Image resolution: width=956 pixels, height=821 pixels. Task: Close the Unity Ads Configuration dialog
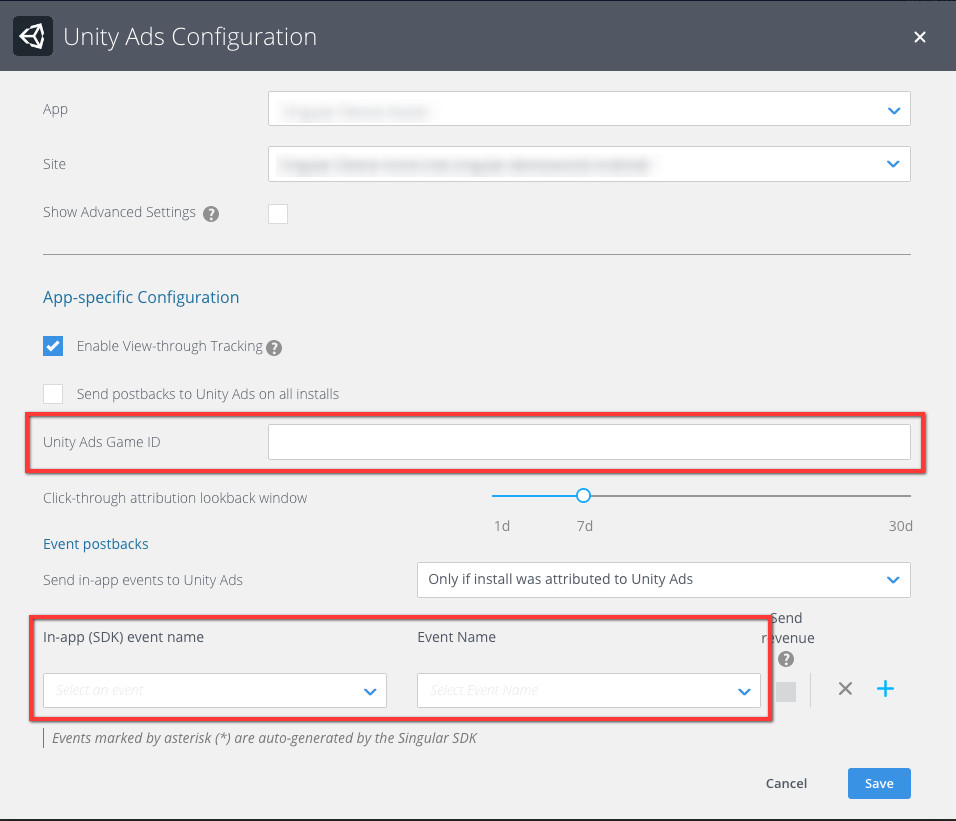tap(919, 37)
